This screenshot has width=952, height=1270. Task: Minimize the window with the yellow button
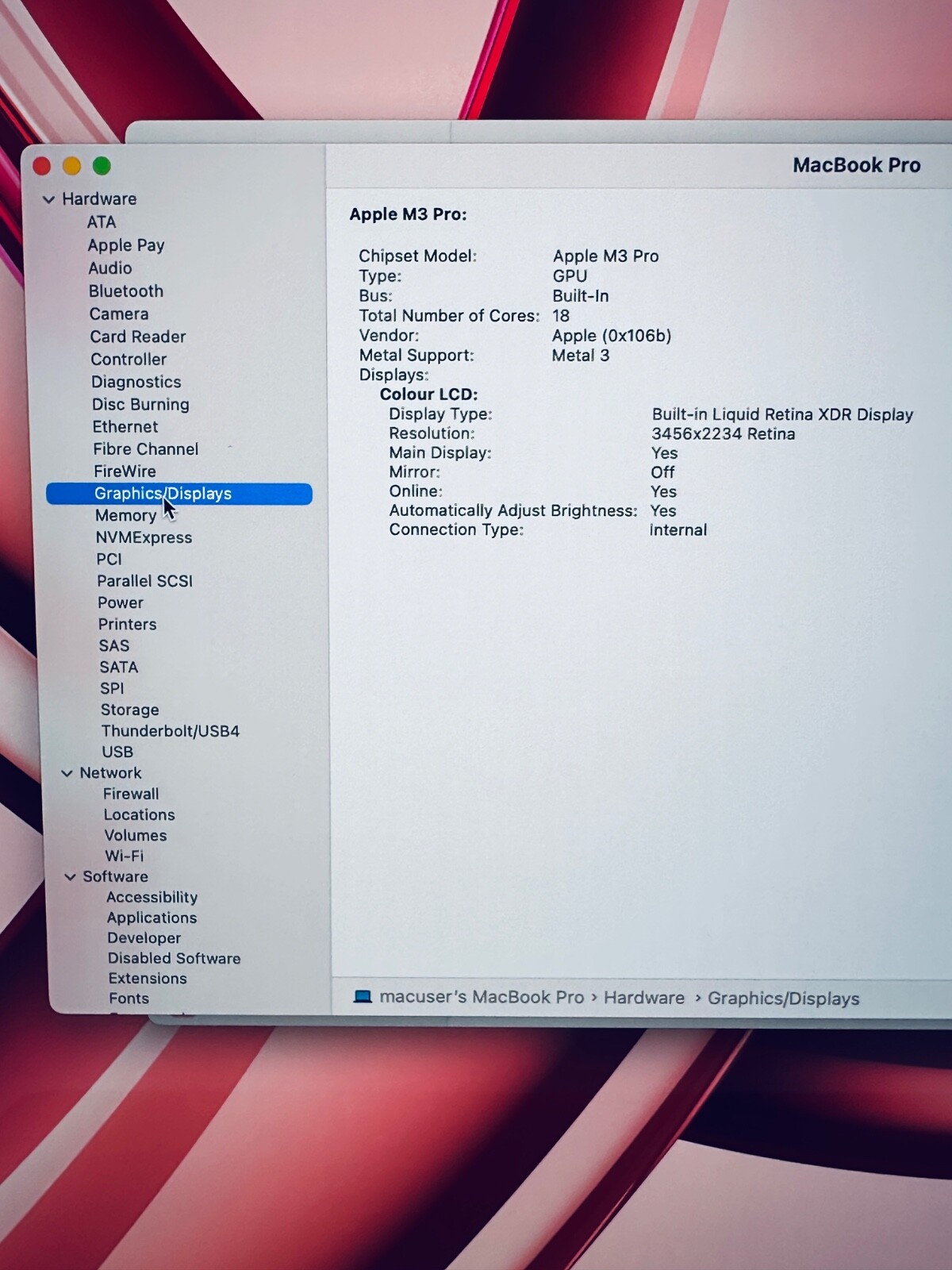pyautogui.click(x=72, y=166)
